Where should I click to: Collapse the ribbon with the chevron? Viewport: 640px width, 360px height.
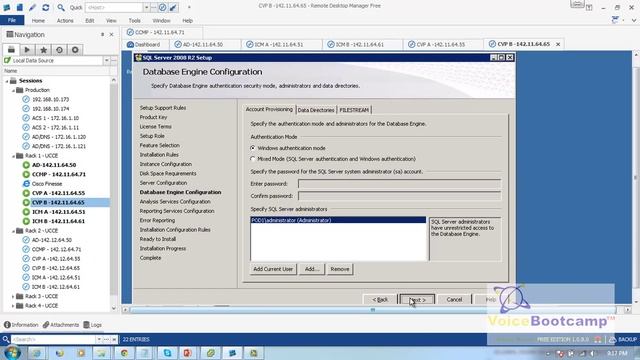(633, 20)
